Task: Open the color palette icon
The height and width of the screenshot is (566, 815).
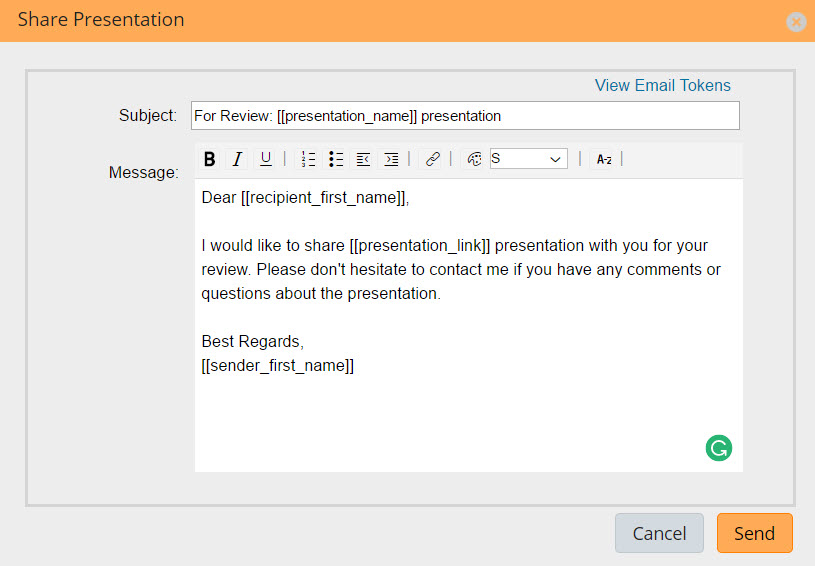Action: click(474, 159)
